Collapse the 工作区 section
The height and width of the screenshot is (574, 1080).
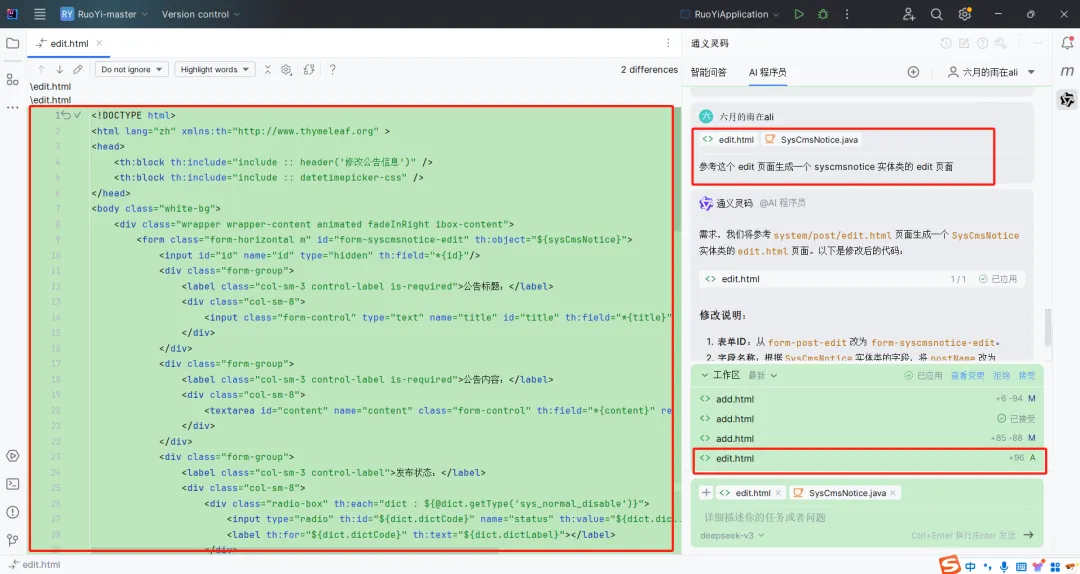705,376
